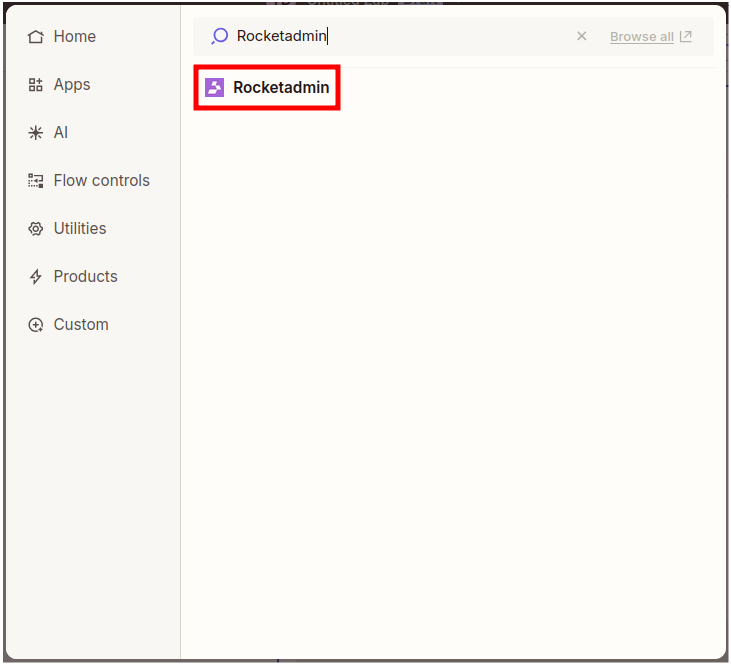Click the Utilities gear icon
Screen dimensions: 731x664
coord(35,228)
